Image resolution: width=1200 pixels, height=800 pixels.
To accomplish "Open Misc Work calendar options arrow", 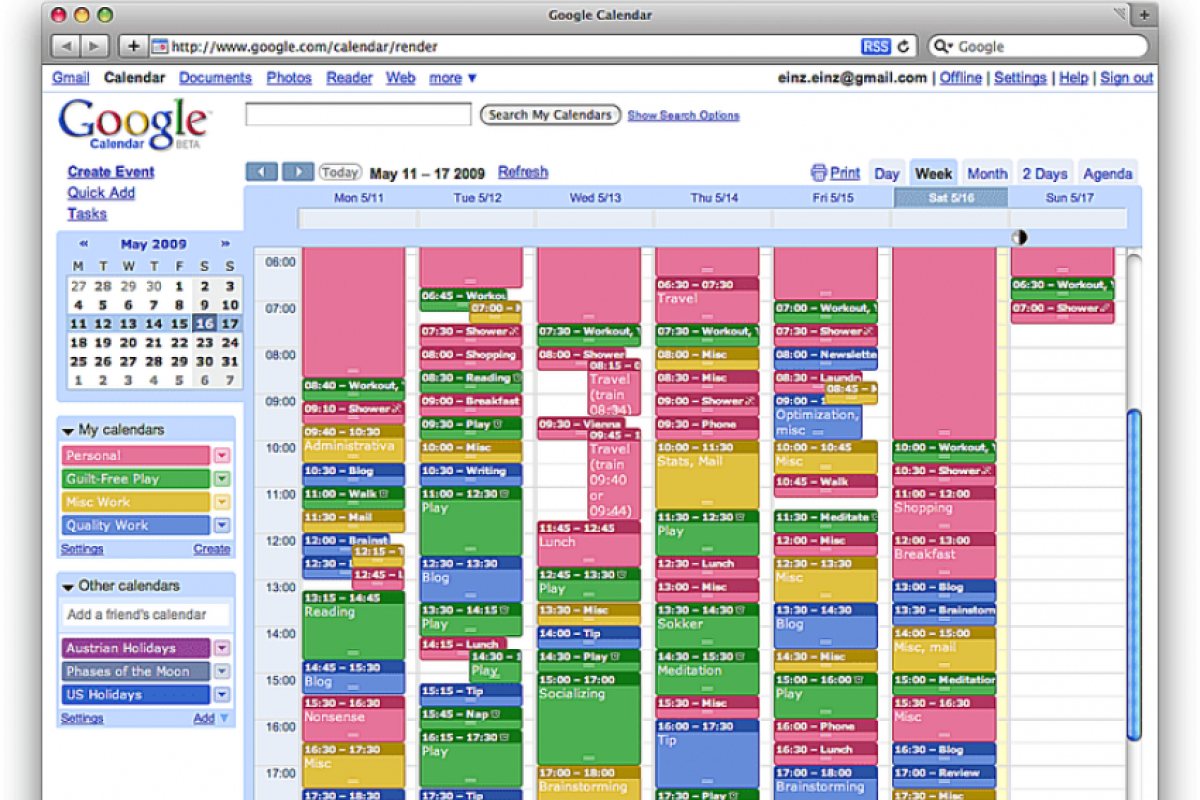I will point(222,502).
